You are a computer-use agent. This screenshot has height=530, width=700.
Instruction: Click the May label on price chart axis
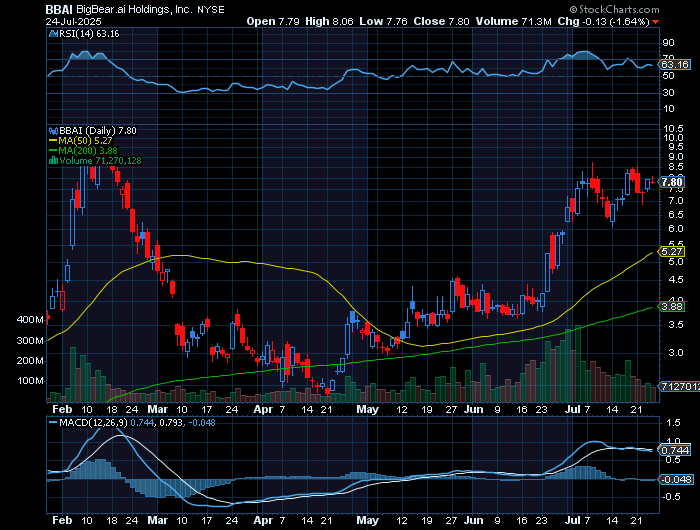point(367,409)
